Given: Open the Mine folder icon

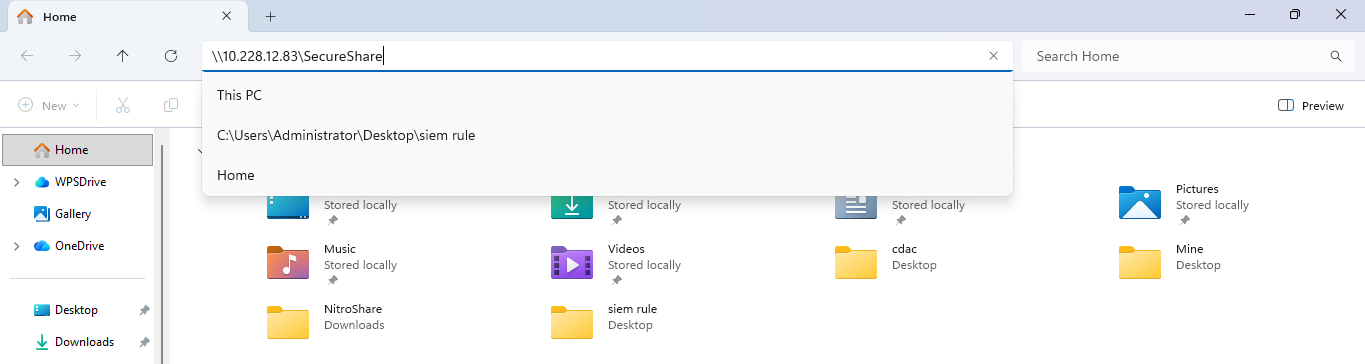Looking at the screenshot, I should [x=1140, y=262].
